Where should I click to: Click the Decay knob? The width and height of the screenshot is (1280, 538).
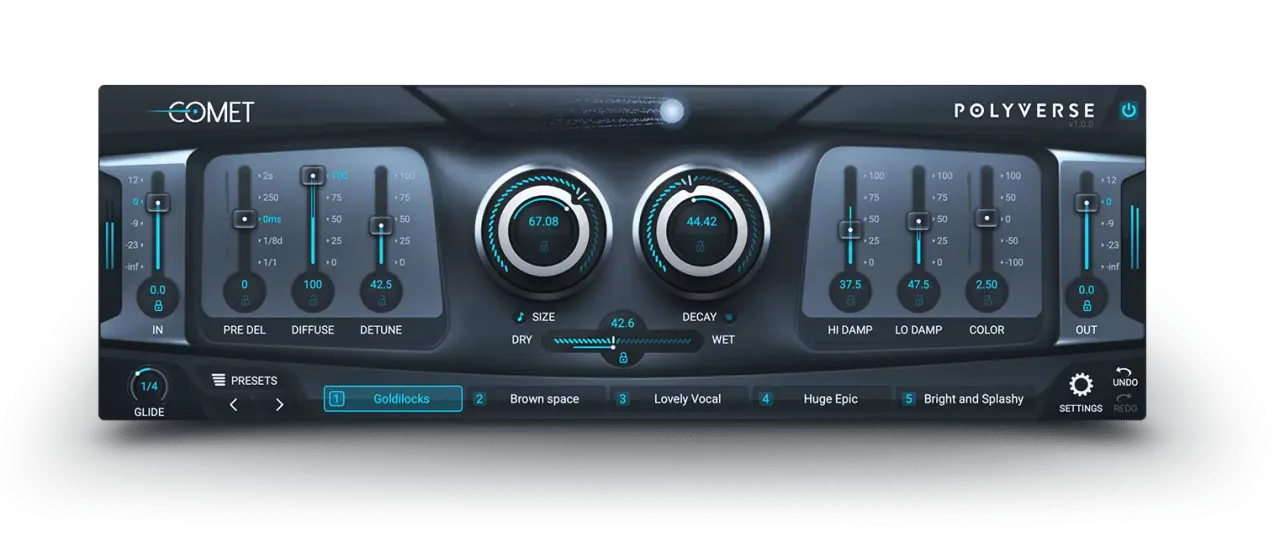(701, 229)
